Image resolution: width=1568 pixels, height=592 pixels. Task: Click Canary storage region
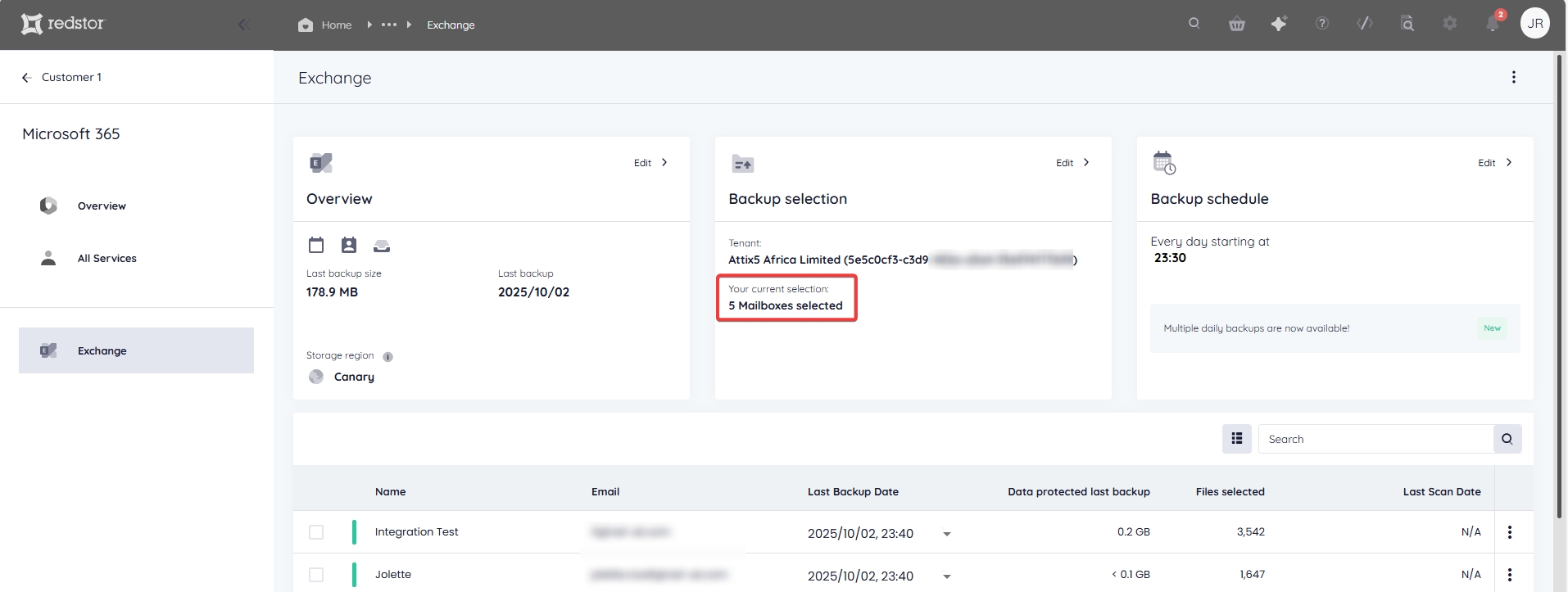pos(354,377)
